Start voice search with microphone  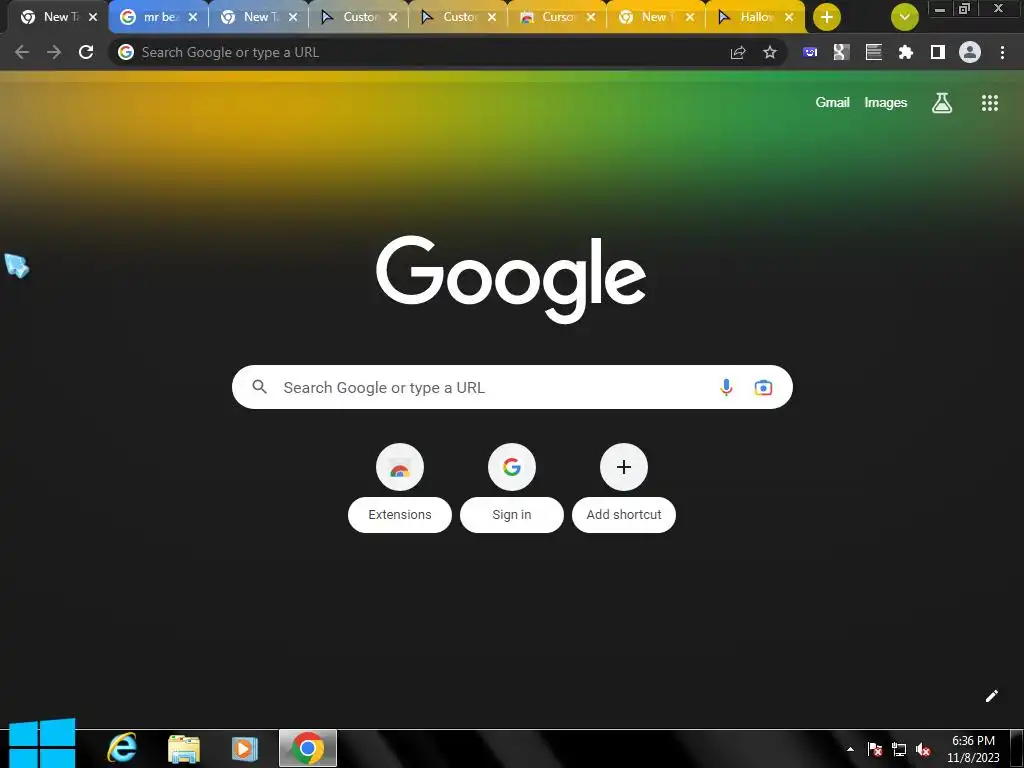[726, 387]
